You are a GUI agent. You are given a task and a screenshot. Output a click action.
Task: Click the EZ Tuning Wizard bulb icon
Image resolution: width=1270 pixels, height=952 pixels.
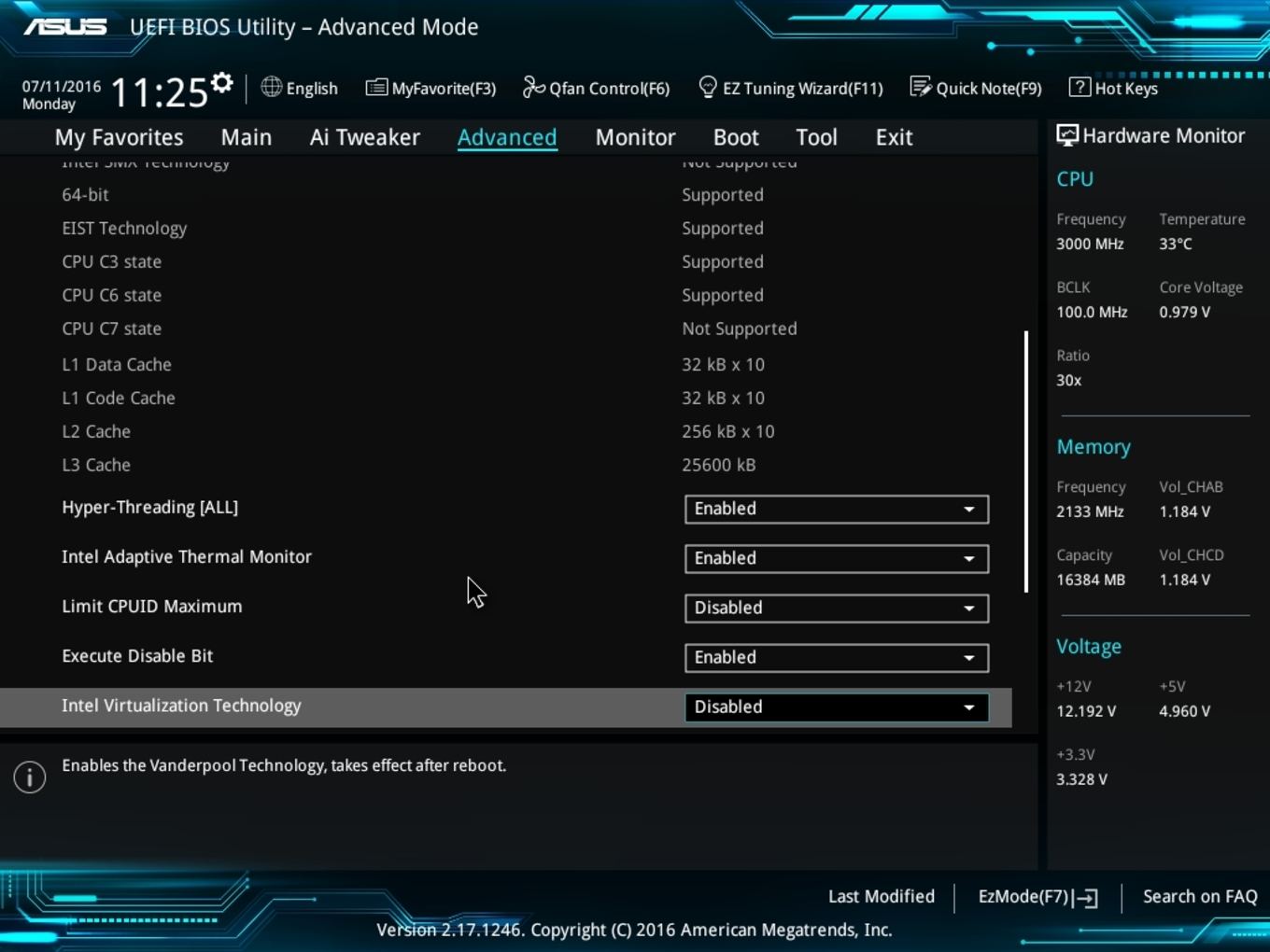coord(708,87)
